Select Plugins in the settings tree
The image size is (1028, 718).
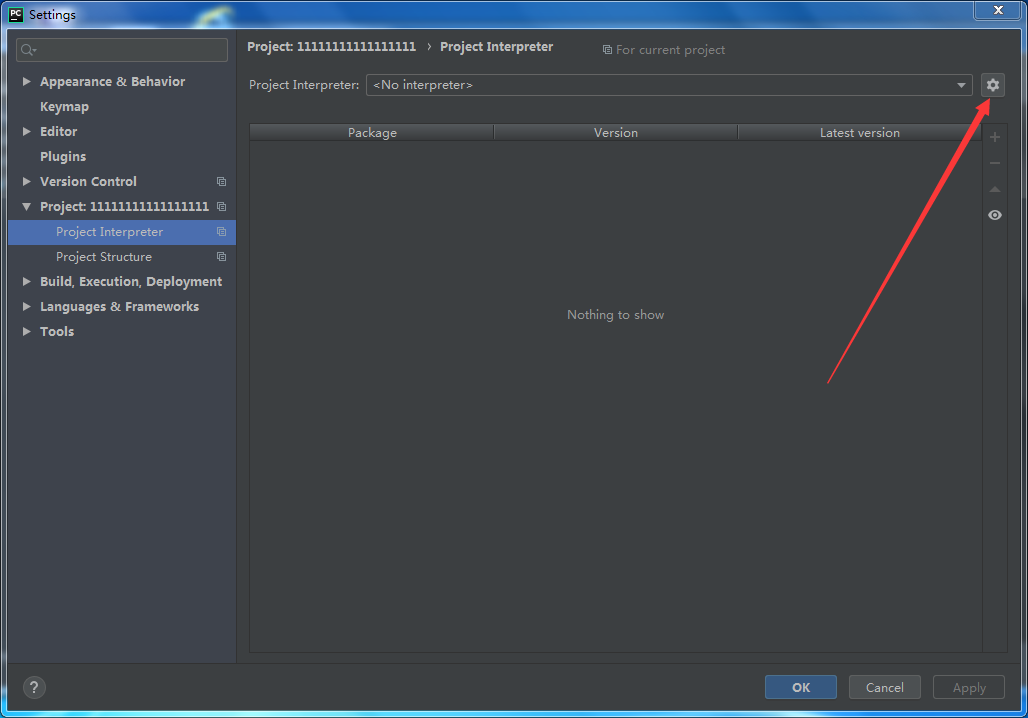[63, 156]
